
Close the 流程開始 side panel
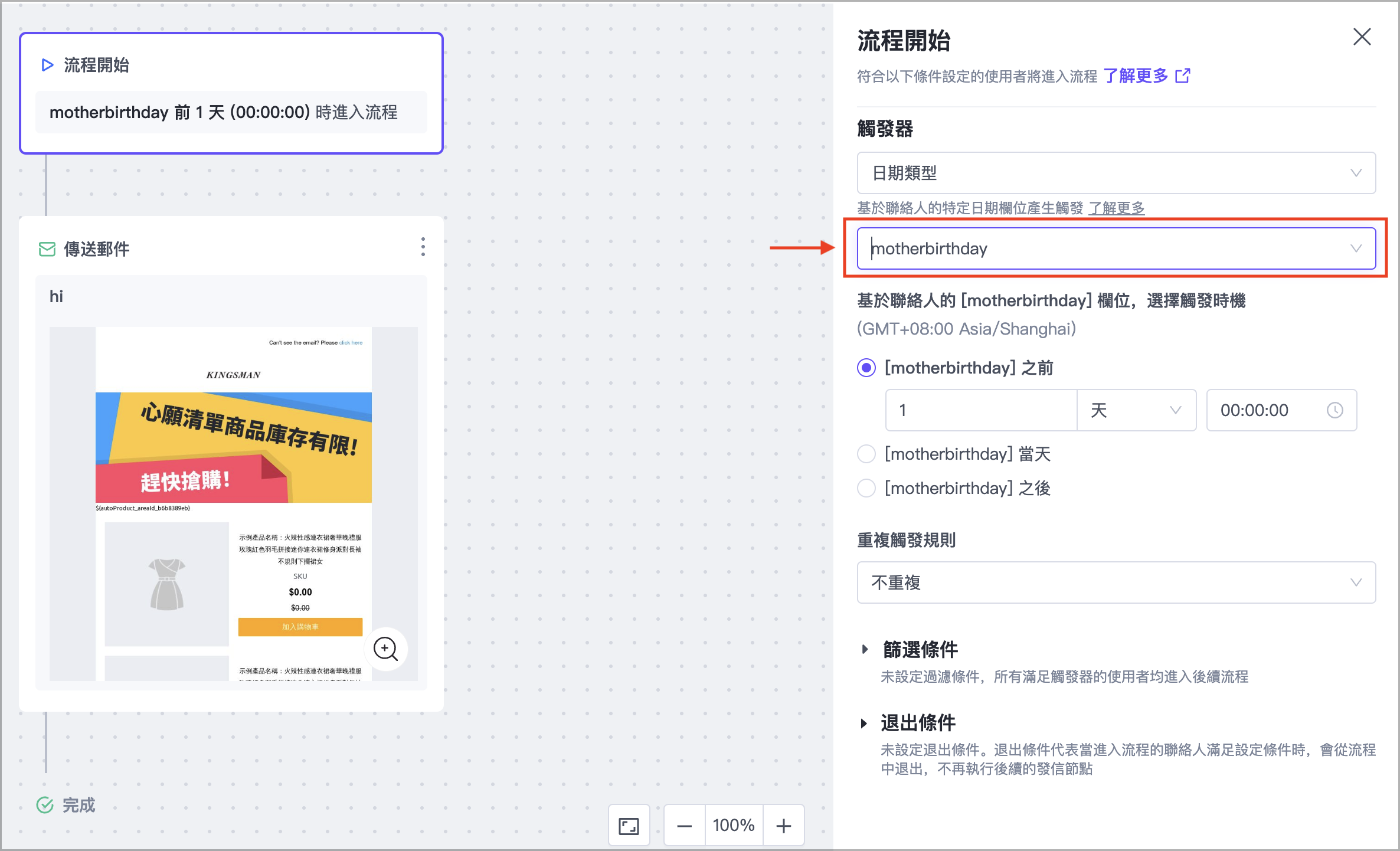click(1362, 37)
